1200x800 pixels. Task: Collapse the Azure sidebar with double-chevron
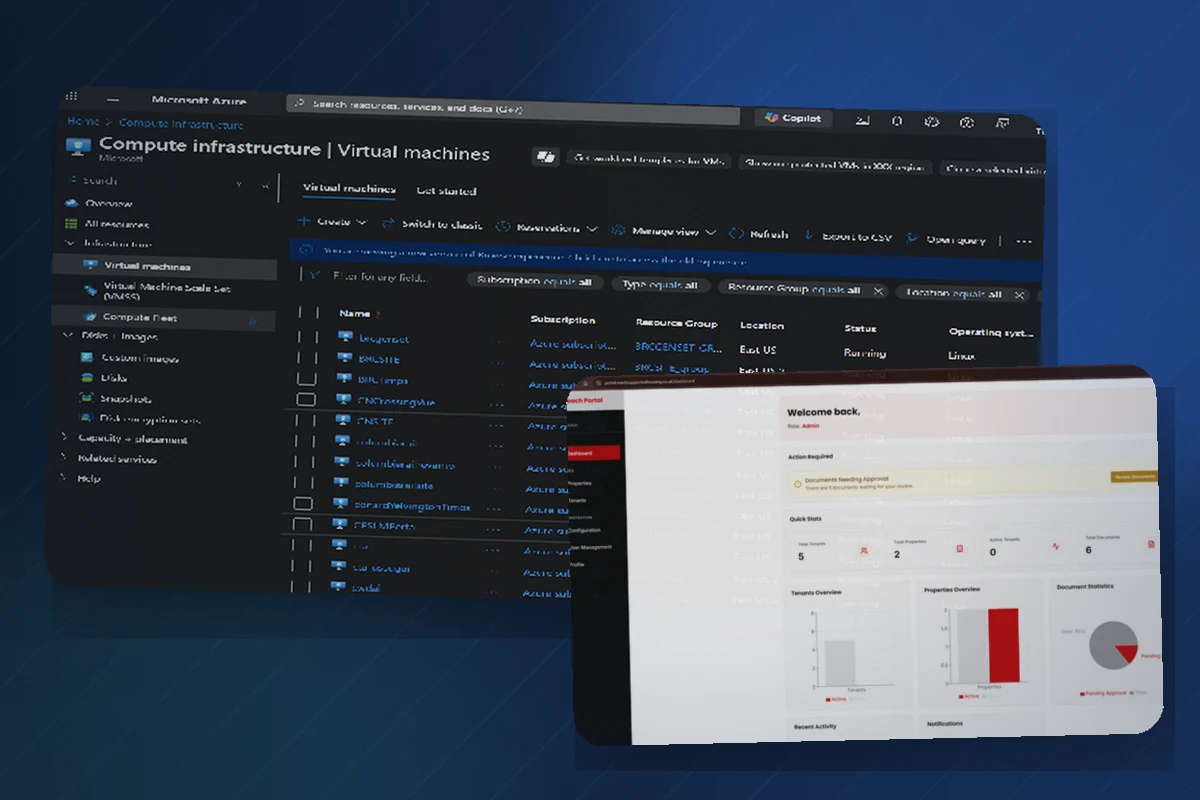click(x=265, y=185)
